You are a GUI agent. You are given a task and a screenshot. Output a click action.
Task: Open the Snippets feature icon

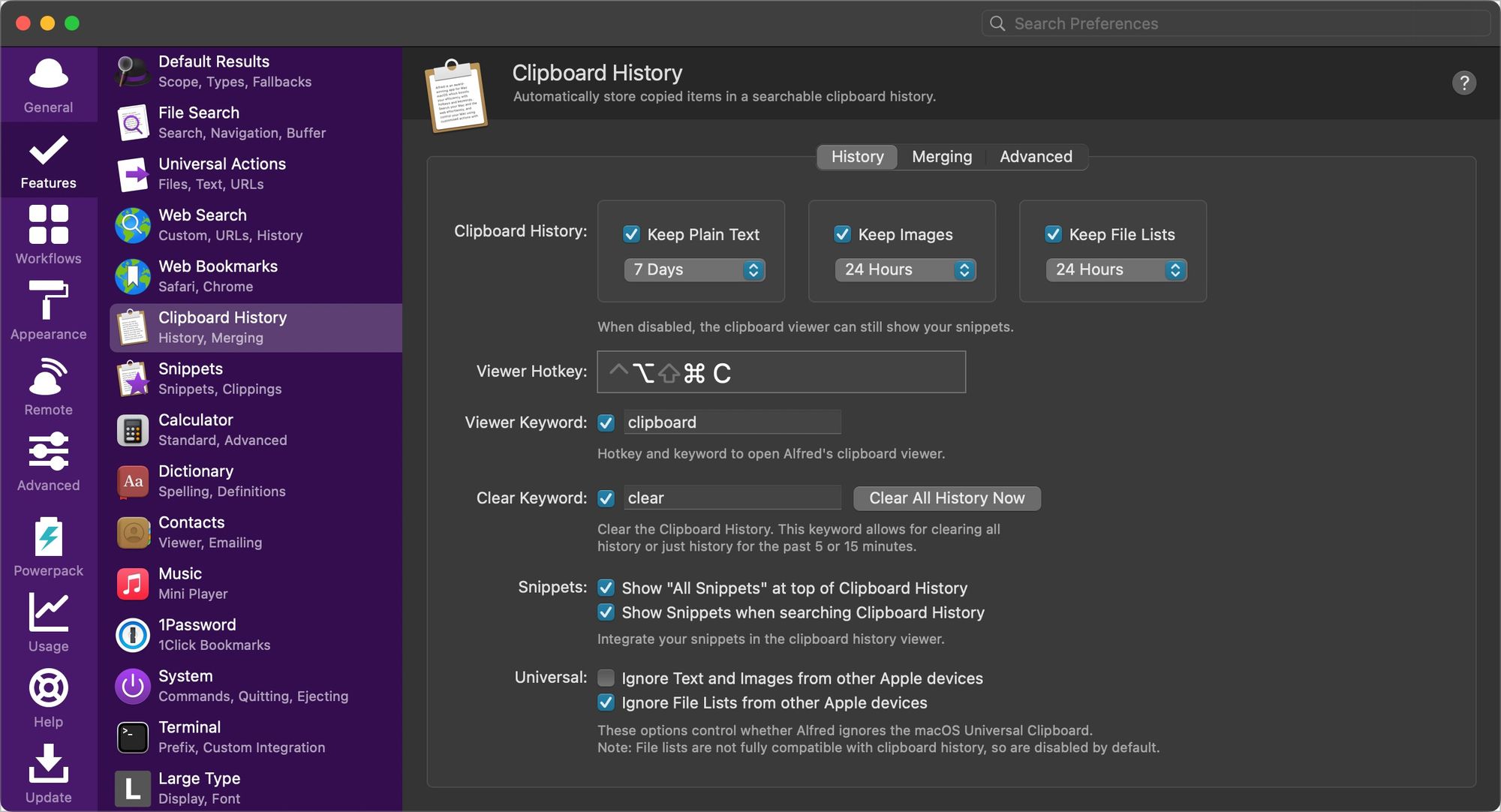click(x=133, y=378)
